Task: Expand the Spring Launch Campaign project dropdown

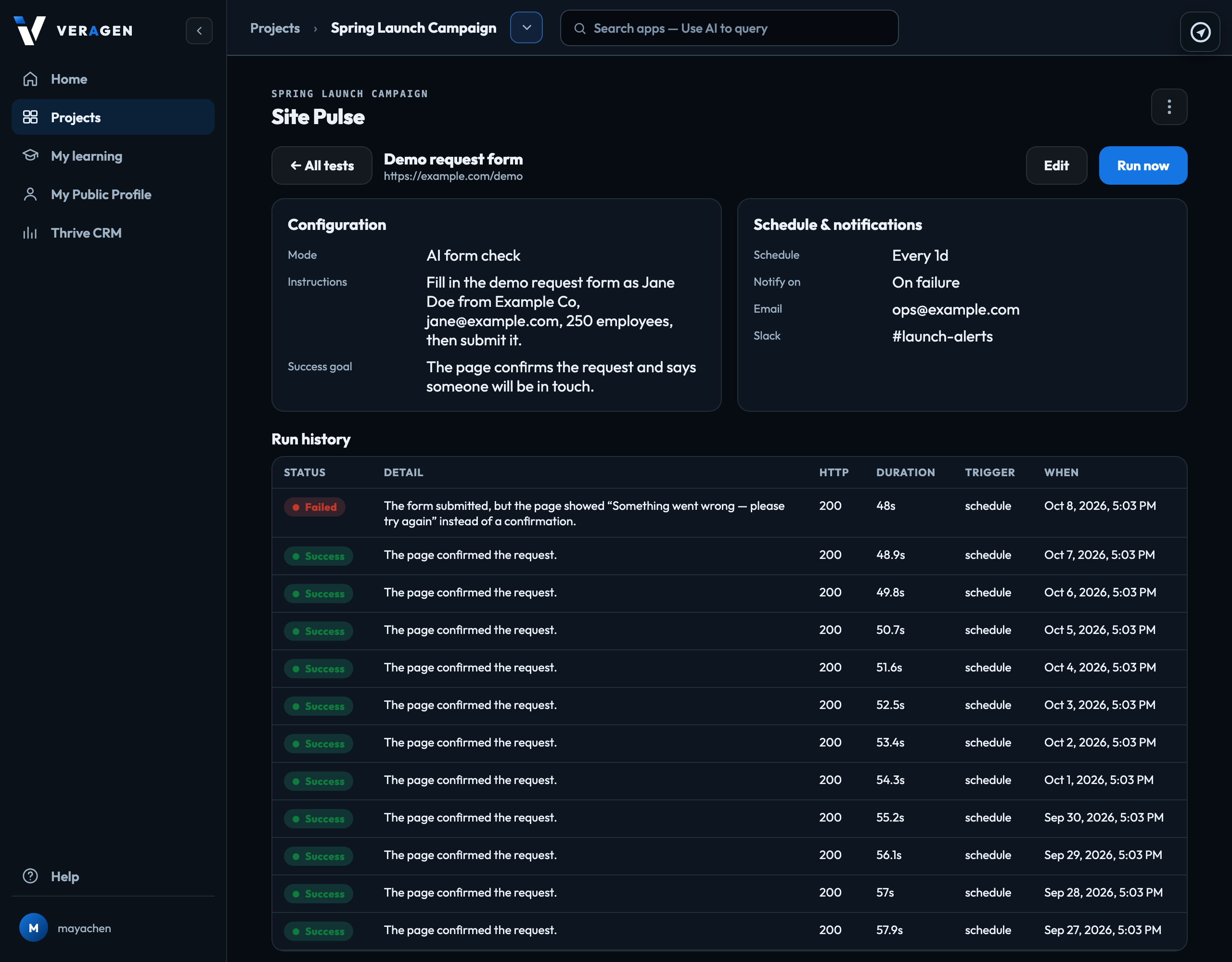Action: (x=526, y=27)
